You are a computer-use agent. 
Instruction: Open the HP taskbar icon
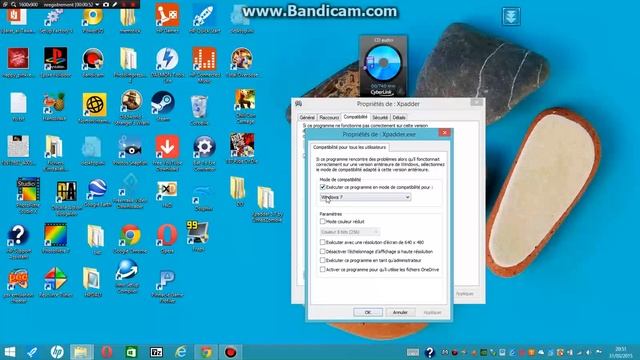[57, 352]
